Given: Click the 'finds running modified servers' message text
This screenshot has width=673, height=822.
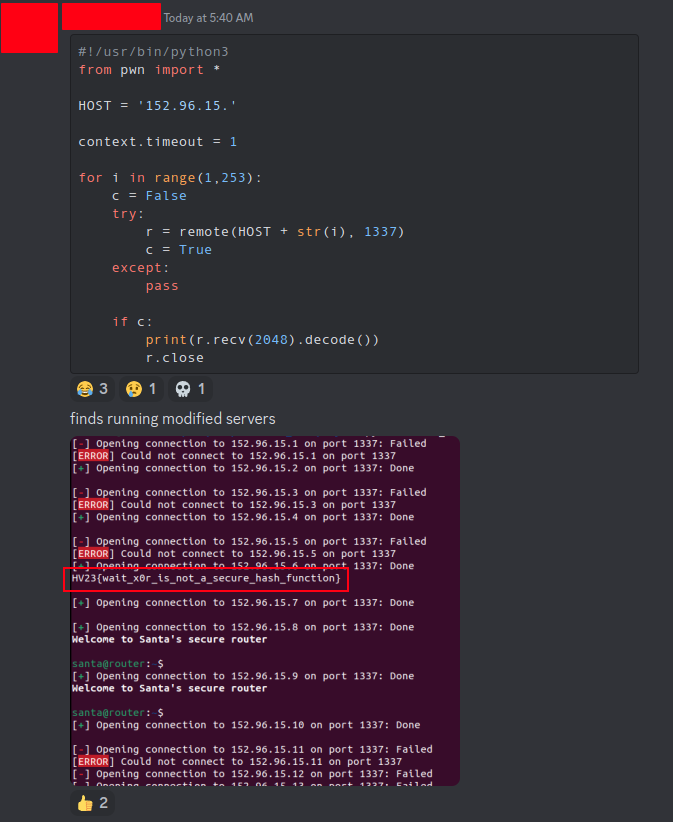Looking at the screenshot, I should click(172, 418).
